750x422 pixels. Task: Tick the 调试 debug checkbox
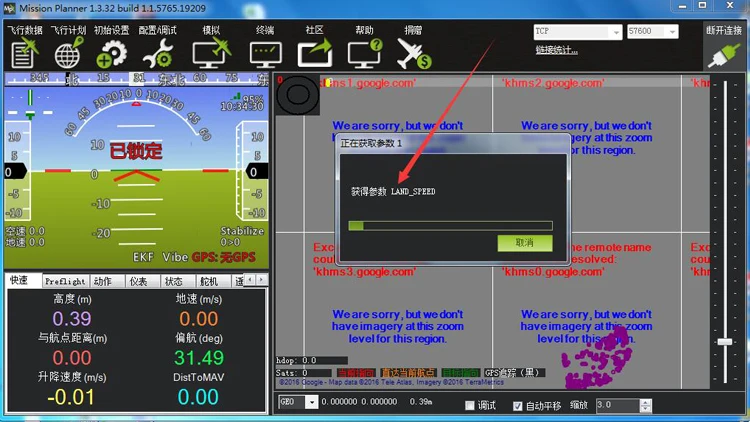point(469,405)
